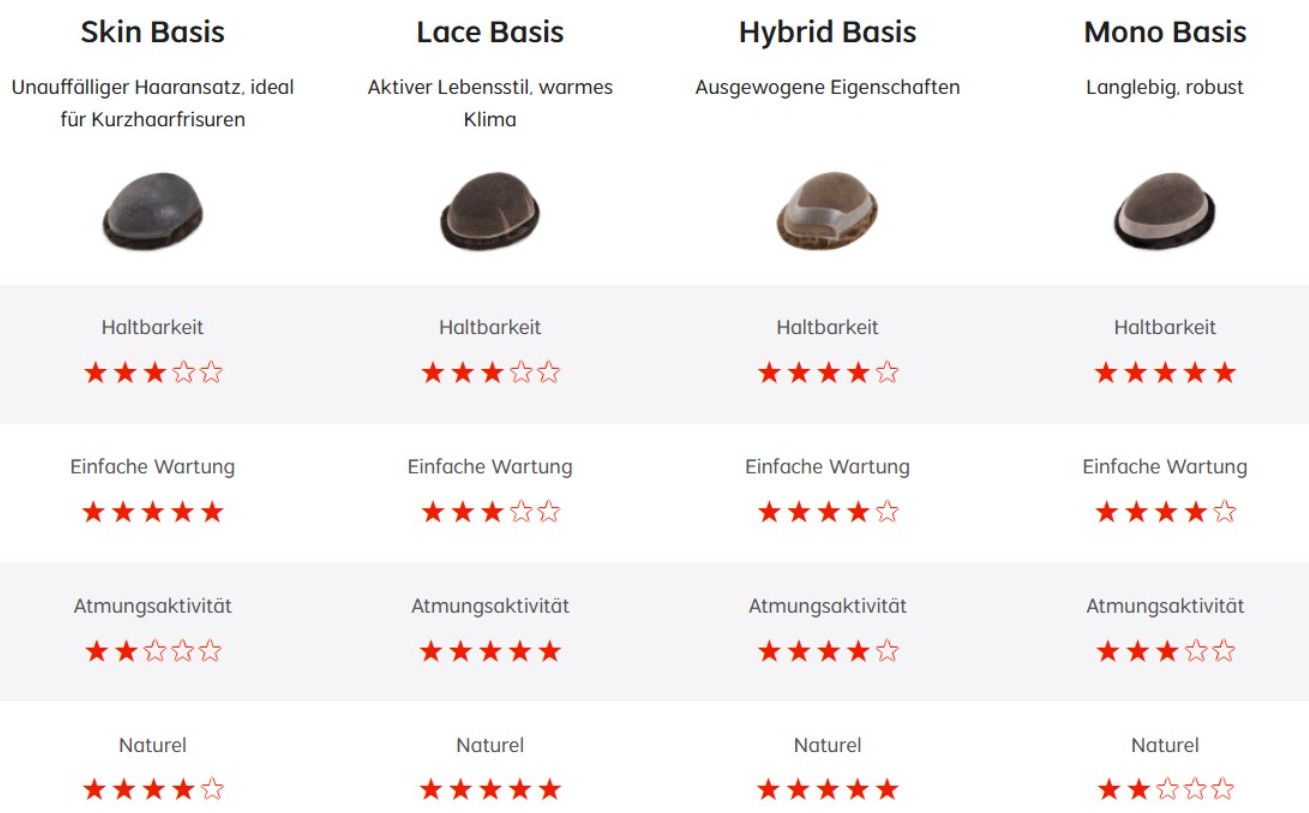The width and height of the screenshot is (1309, 813).
Task: Click Skin Basis Haltbarkeit star rating
Action: tap(153, 374)
